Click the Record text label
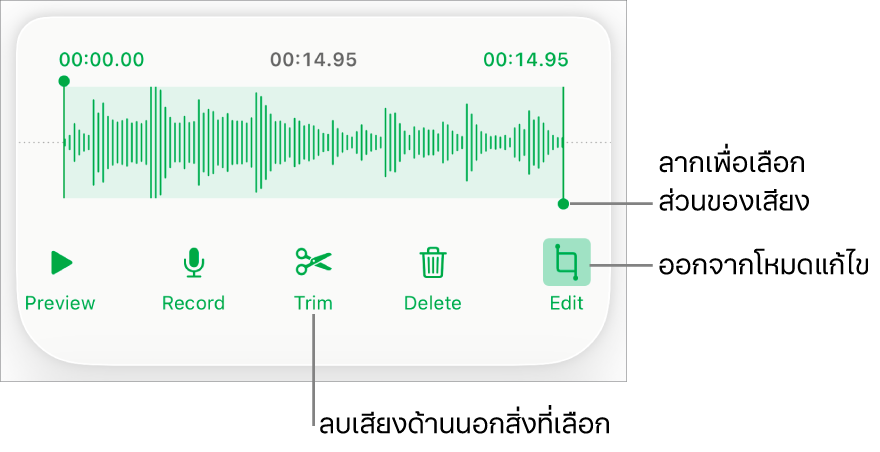This screenshot has width=880, height=452. (194, 303)
